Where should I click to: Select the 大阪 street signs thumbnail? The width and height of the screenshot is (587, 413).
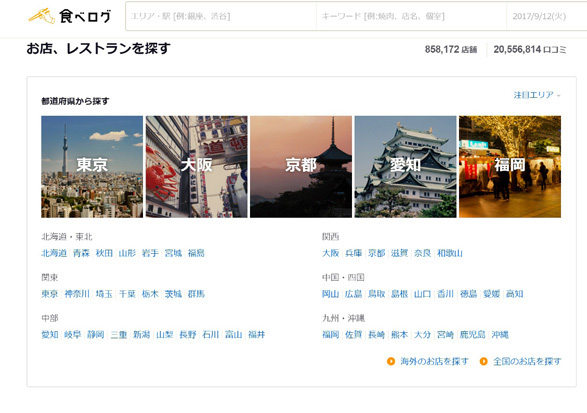(197, 167)
